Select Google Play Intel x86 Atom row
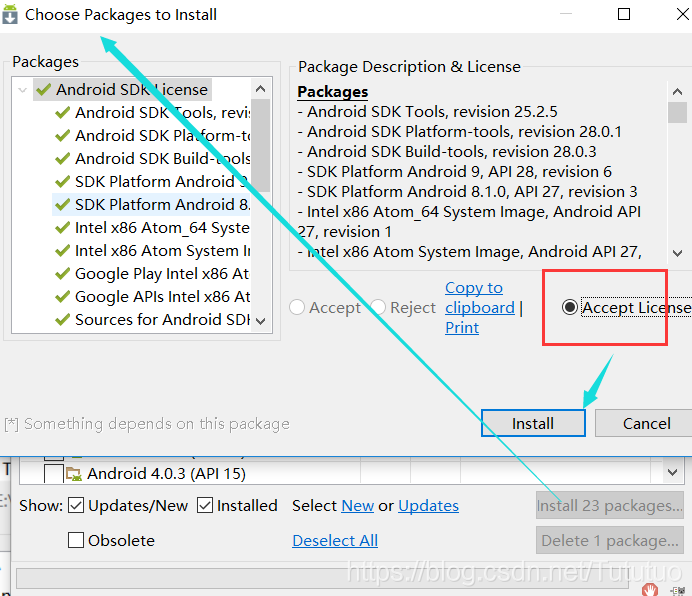Image resolution: width=692 pixels, height=596 pixels. (152, 274)
